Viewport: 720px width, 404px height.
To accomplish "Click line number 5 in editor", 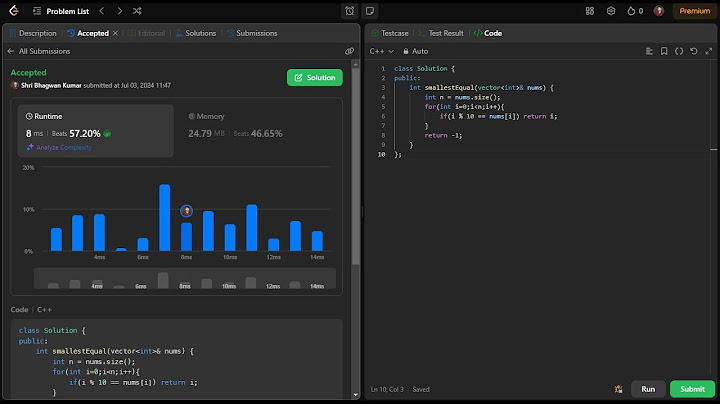I will point(383,107).
